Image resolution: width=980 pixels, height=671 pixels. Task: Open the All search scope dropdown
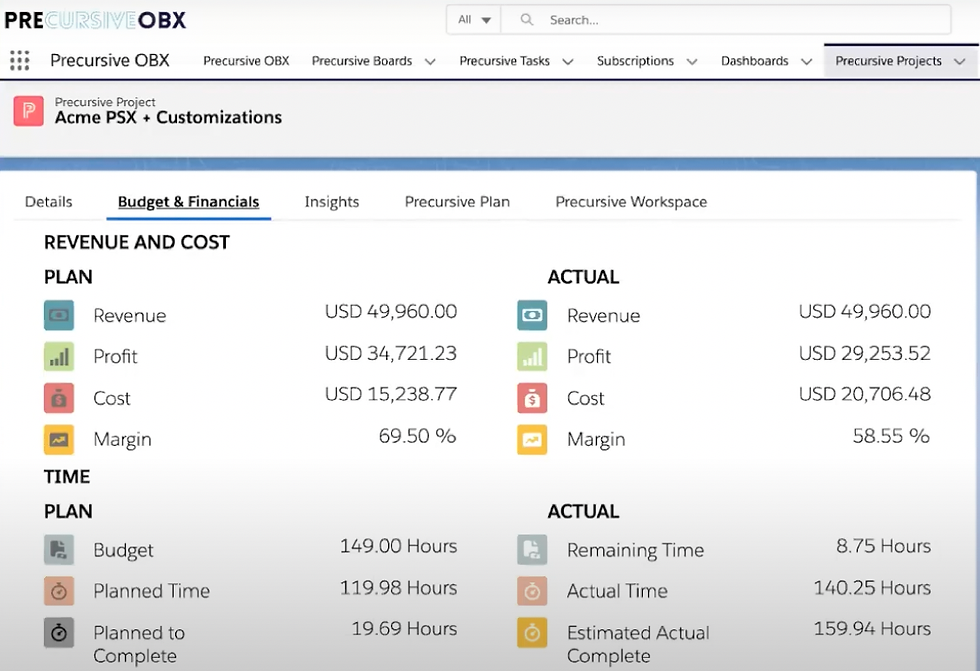coord(474,20)
